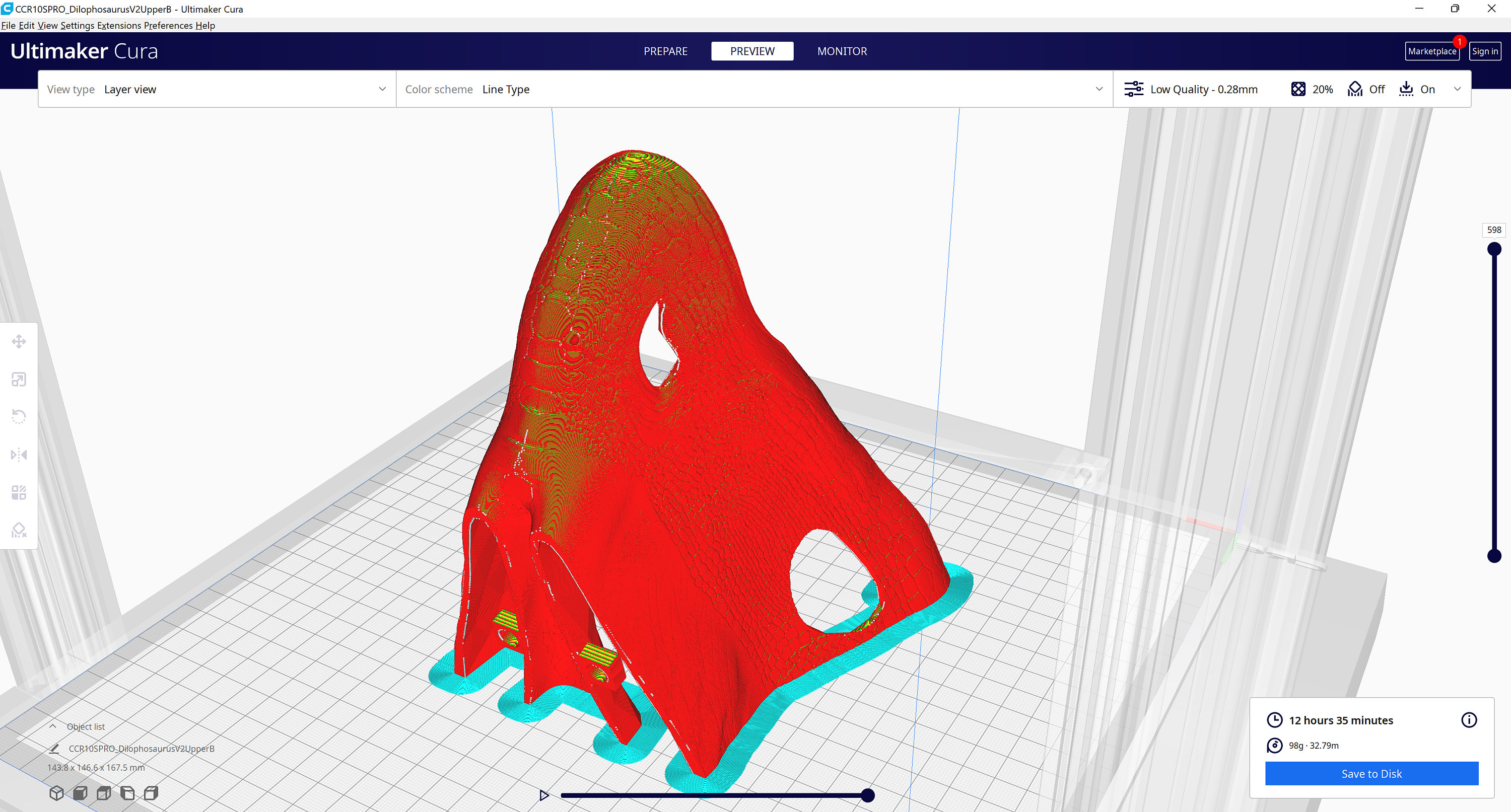The height and width of the screenshot is (812, 1511).
Task: Select the Rotate tool in left toolbar
Action: coord(19,417)
